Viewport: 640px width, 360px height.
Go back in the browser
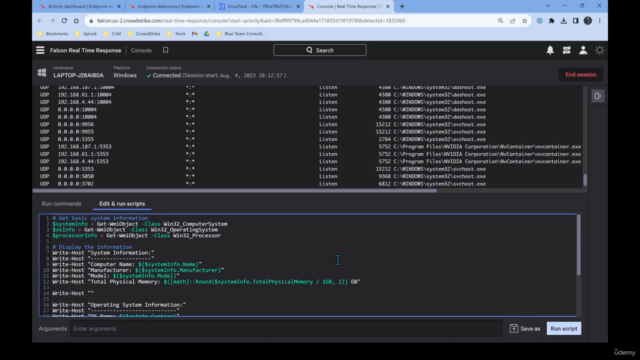[40, 20]
